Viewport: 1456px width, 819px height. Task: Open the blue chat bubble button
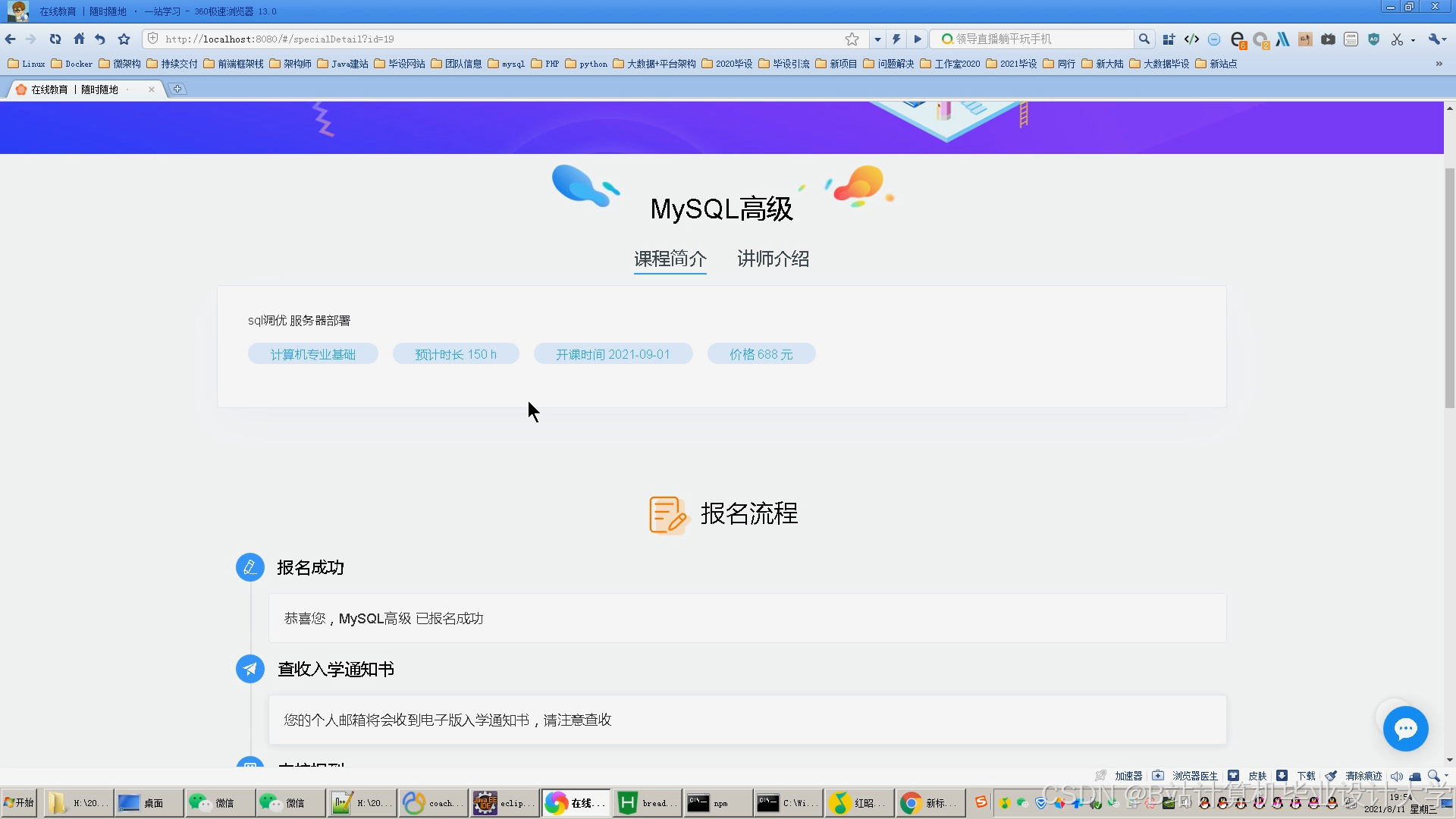pos(1405,729)
